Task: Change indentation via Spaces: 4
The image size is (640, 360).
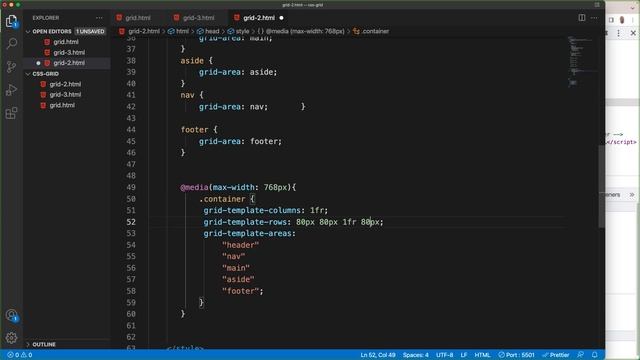Action: pos(416,355)
